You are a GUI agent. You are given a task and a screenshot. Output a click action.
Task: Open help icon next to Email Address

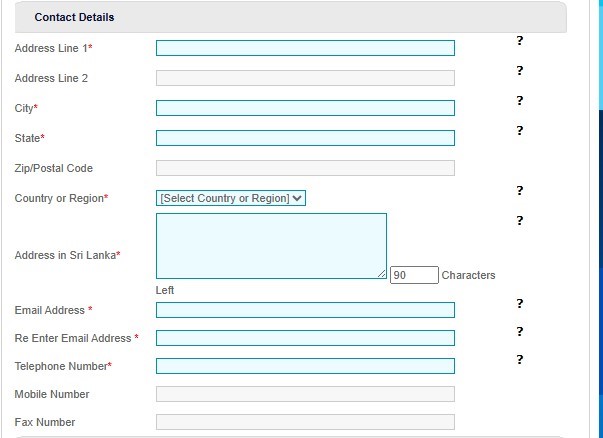520,304
